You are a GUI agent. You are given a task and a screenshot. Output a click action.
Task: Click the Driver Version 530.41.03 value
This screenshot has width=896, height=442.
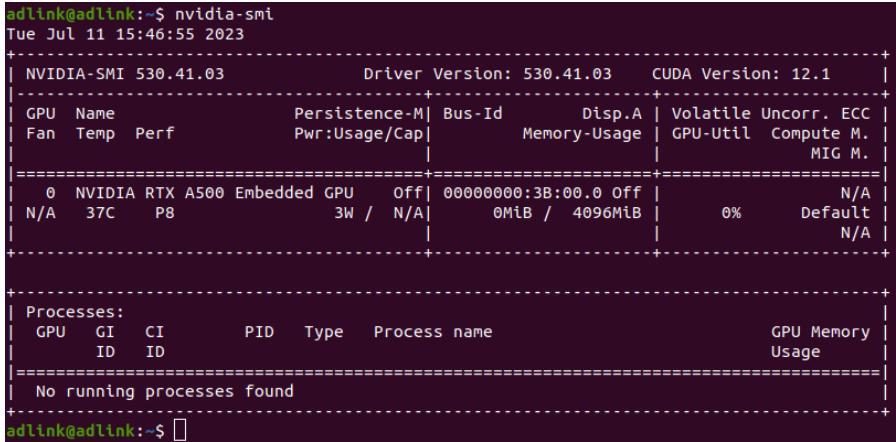click(487, 74)
